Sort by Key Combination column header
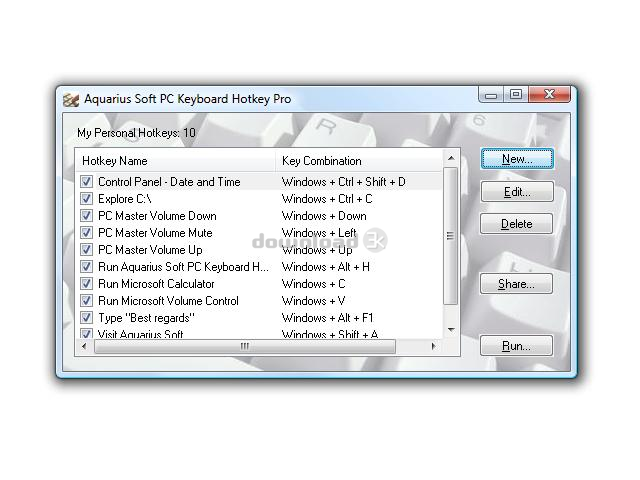 click(359, 161)
